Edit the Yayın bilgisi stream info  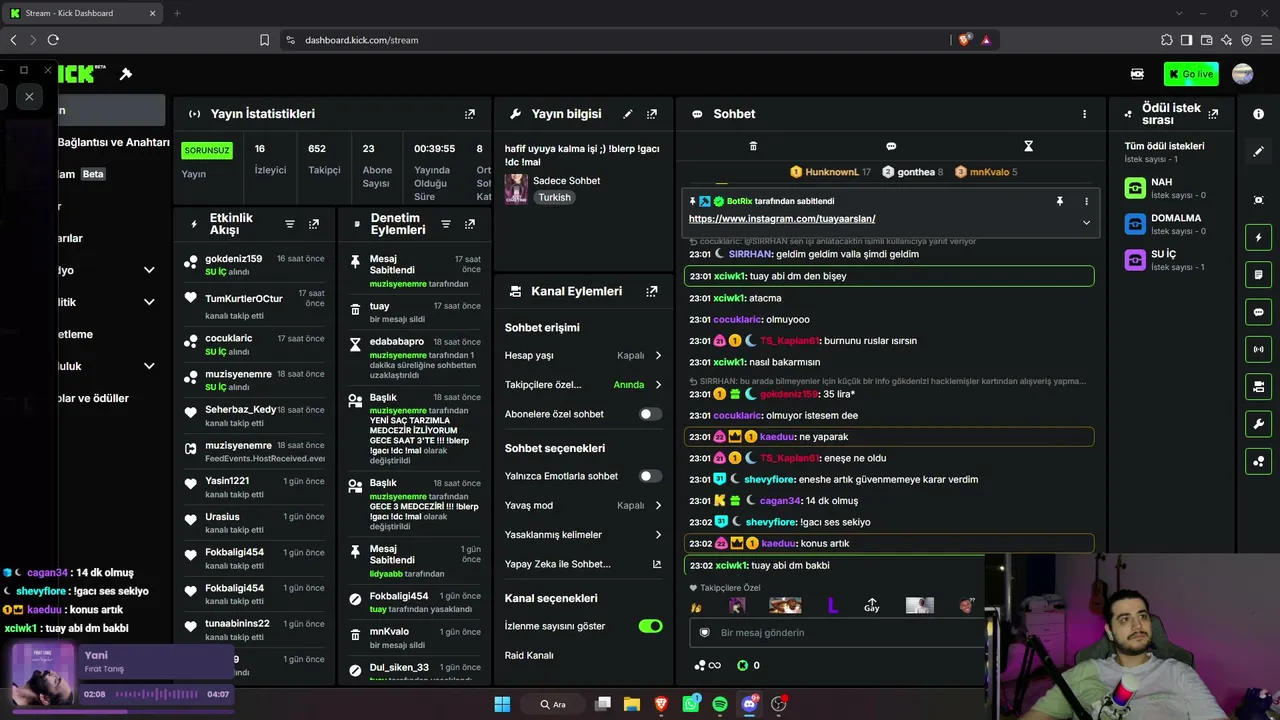628,114
